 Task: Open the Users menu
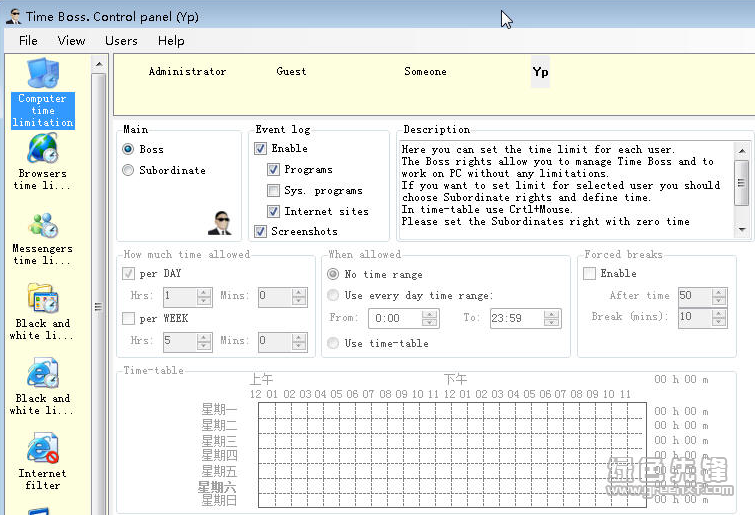click(121, 40)
